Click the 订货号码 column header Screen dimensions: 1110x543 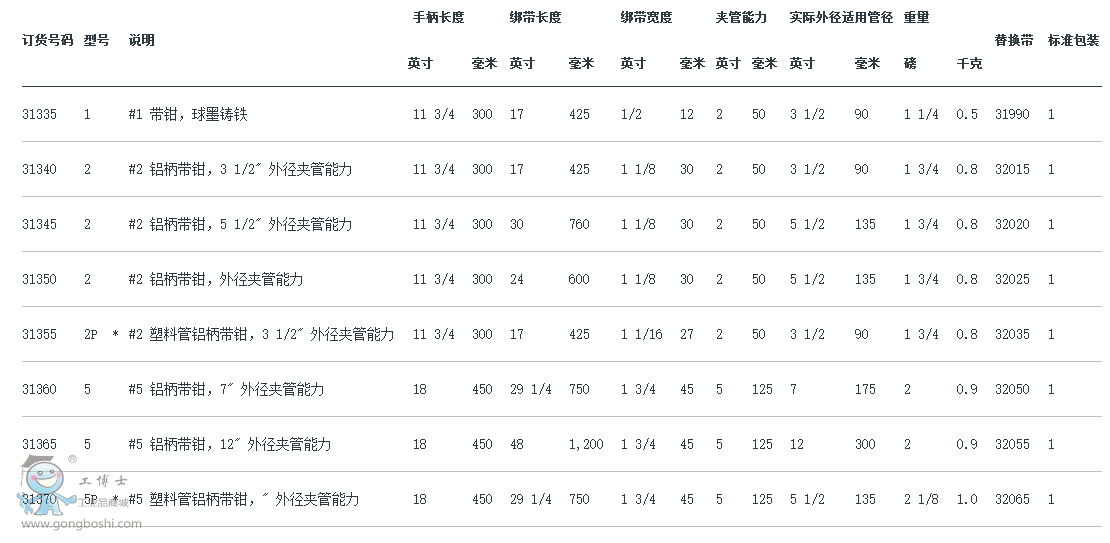tap(47, 40)
